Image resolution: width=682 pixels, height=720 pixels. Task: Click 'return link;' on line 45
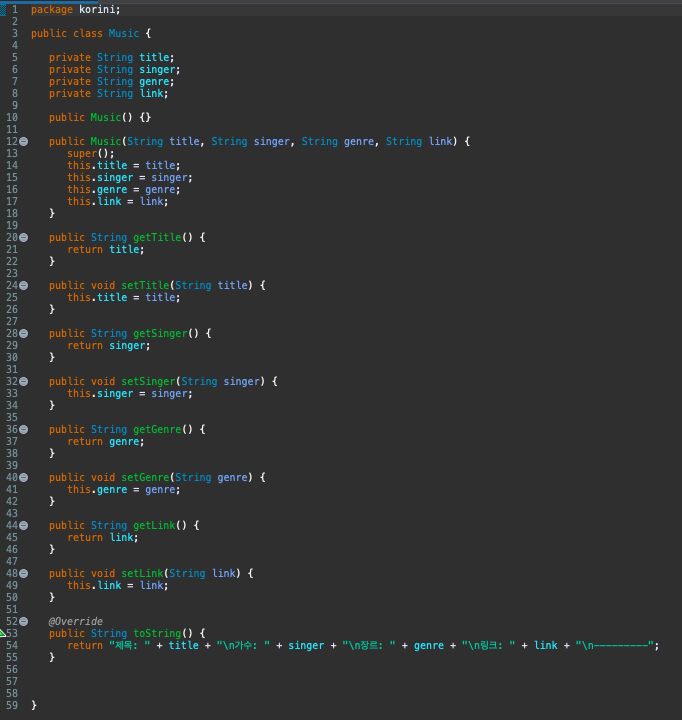[x=102, y=537]
